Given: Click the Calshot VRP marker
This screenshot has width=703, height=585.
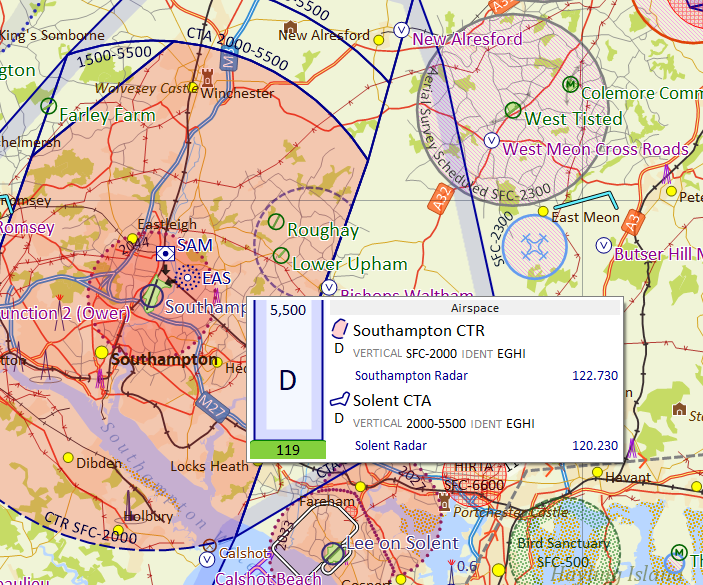Looking at the screenshot, I should (207, 559).
